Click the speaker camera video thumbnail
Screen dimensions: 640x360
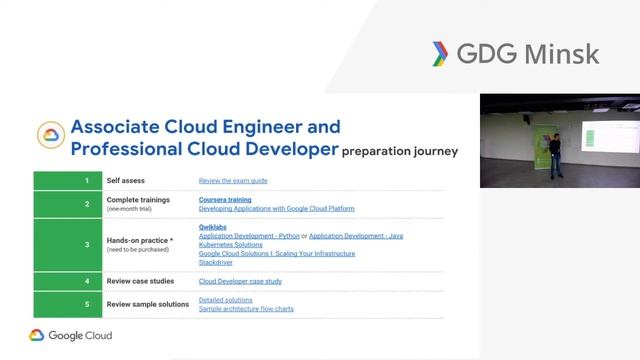click(x=560, y=141)
